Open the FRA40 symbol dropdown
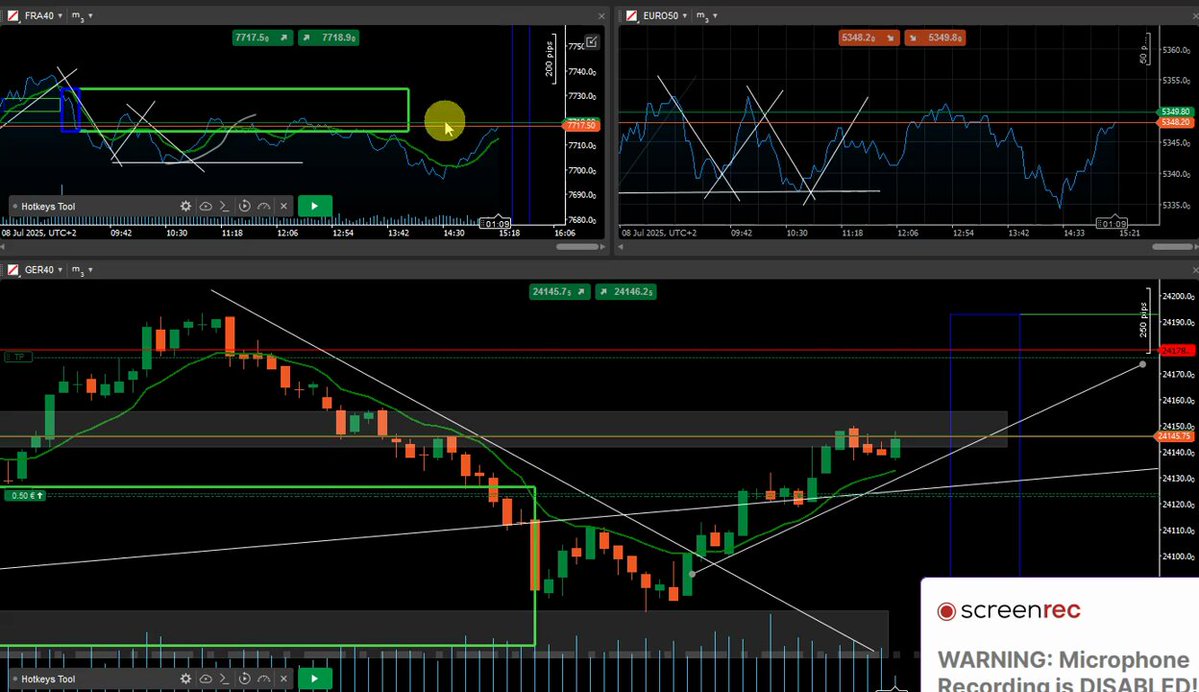The height and width of the screenshot is (692, 1199). pos(44,15)
